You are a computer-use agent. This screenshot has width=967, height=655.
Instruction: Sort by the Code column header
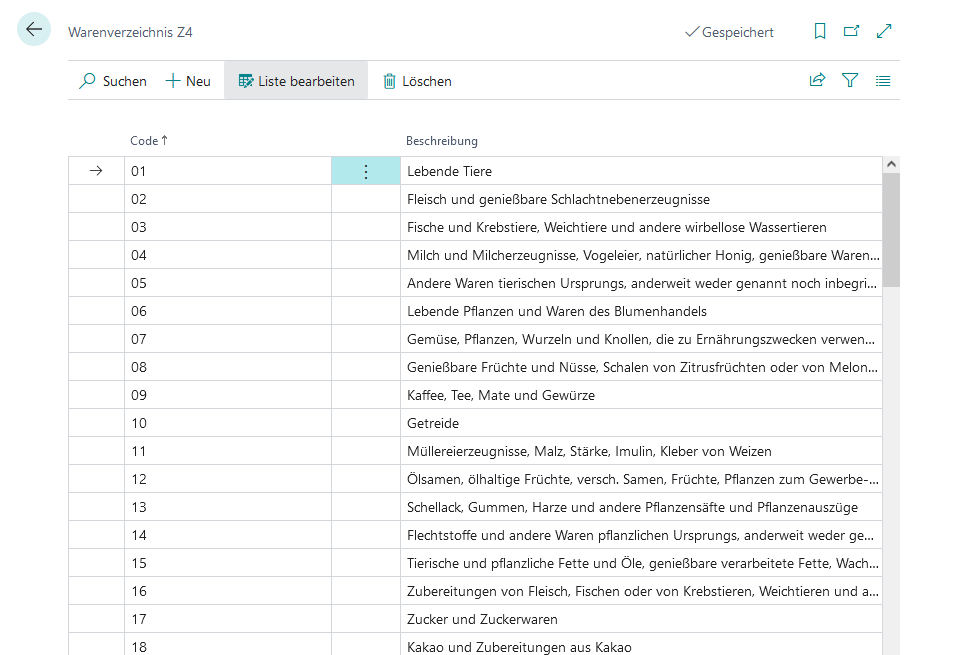(x=144, y=141)
